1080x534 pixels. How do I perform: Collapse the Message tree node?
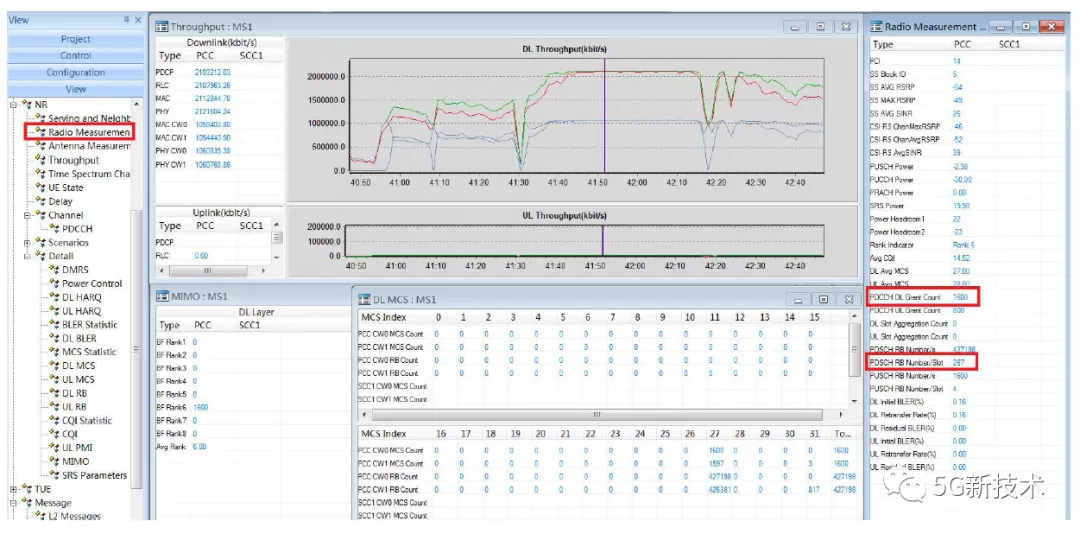click(x=14, y=503)
